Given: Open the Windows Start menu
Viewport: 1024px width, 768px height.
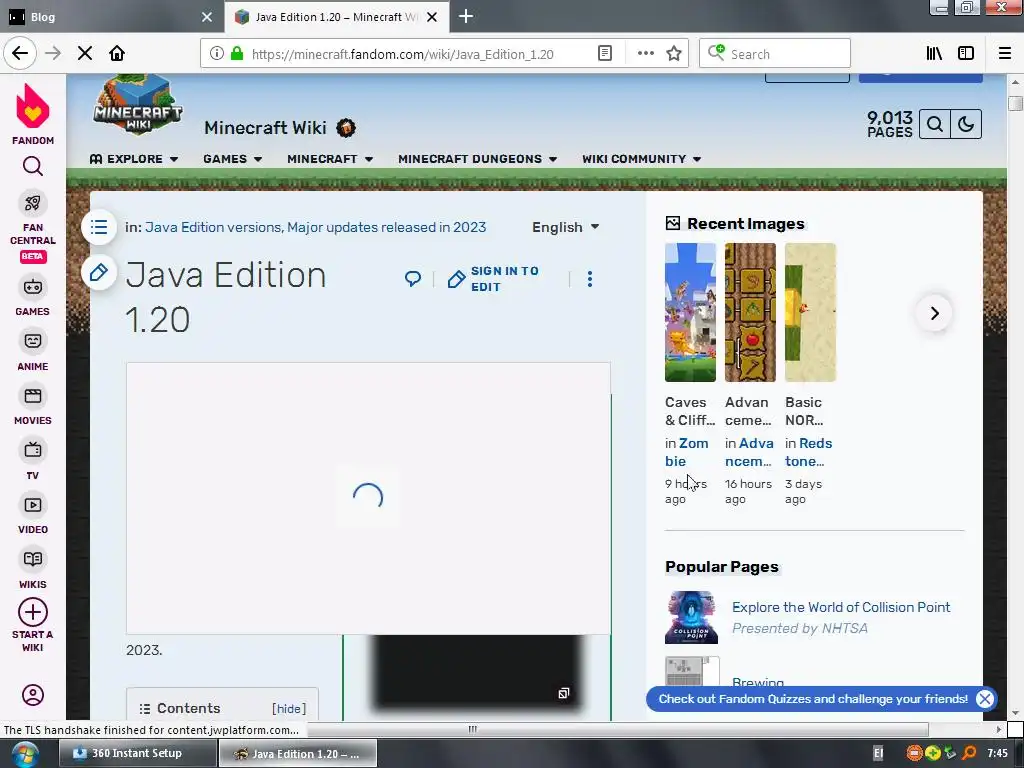Looking at the screenshot, I should tap(25, 754).
